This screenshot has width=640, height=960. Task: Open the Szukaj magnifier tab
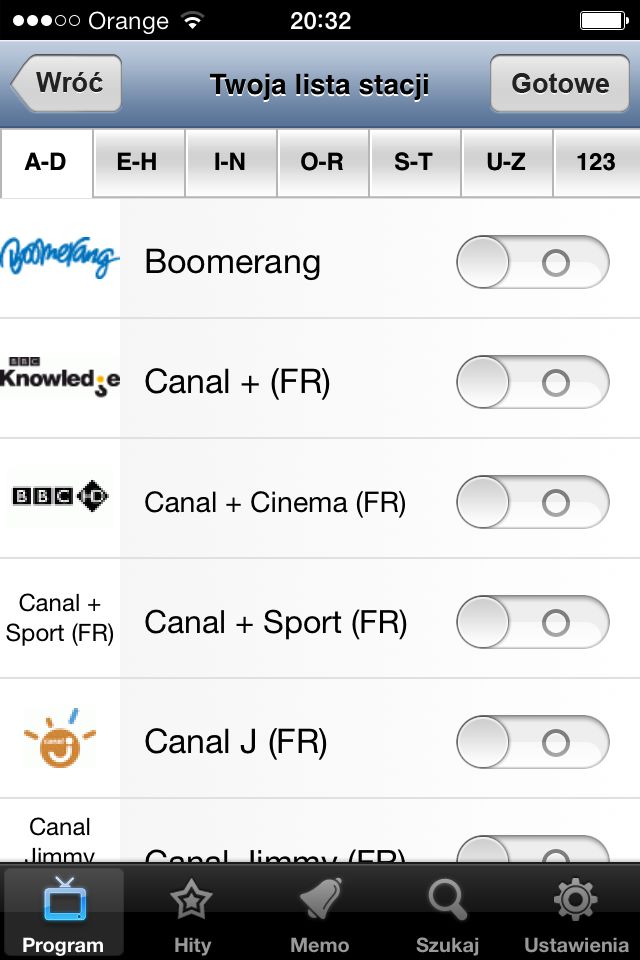(448, 913)
